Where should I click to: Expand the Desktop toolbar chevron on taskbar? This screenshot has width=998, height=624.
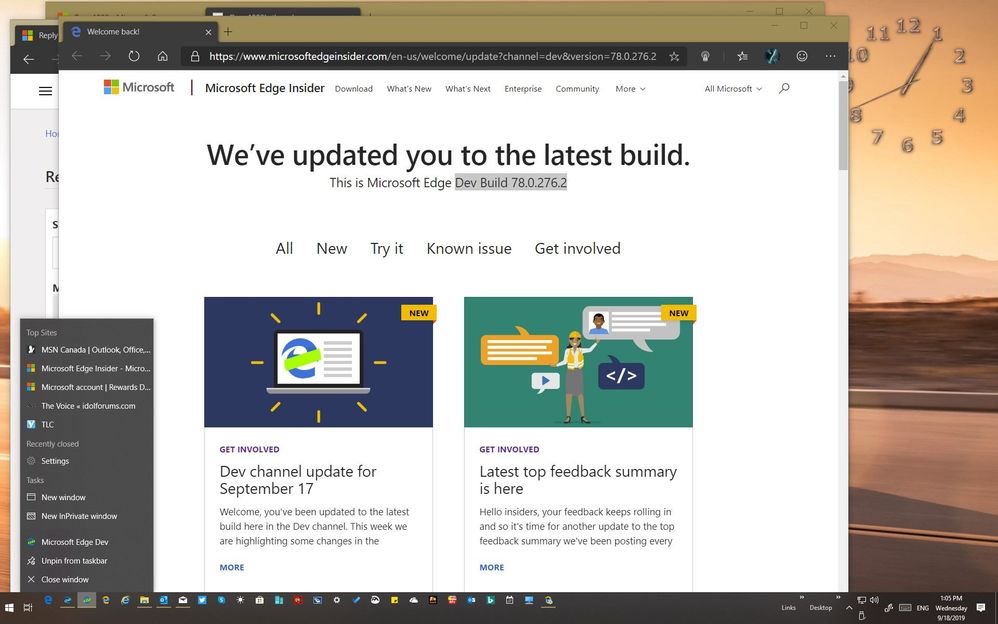pos(838,598)
